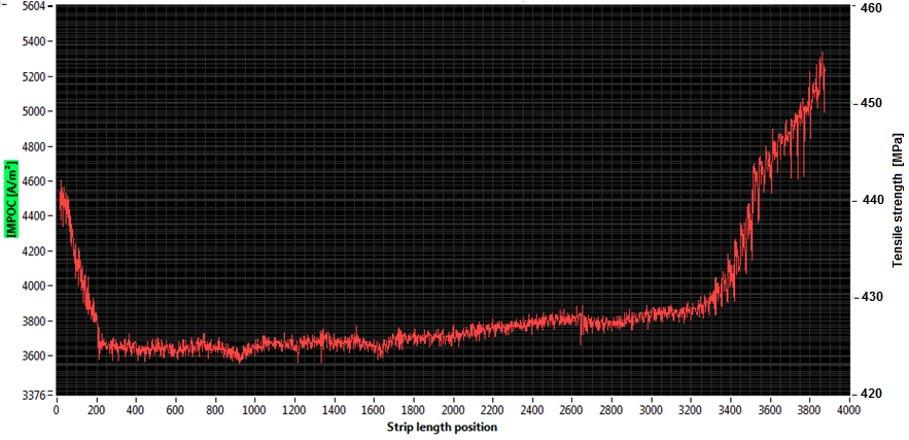Click the 0 start value on x-axis
The height and width of the screenshot is (440, 909).
click(57, 410)
